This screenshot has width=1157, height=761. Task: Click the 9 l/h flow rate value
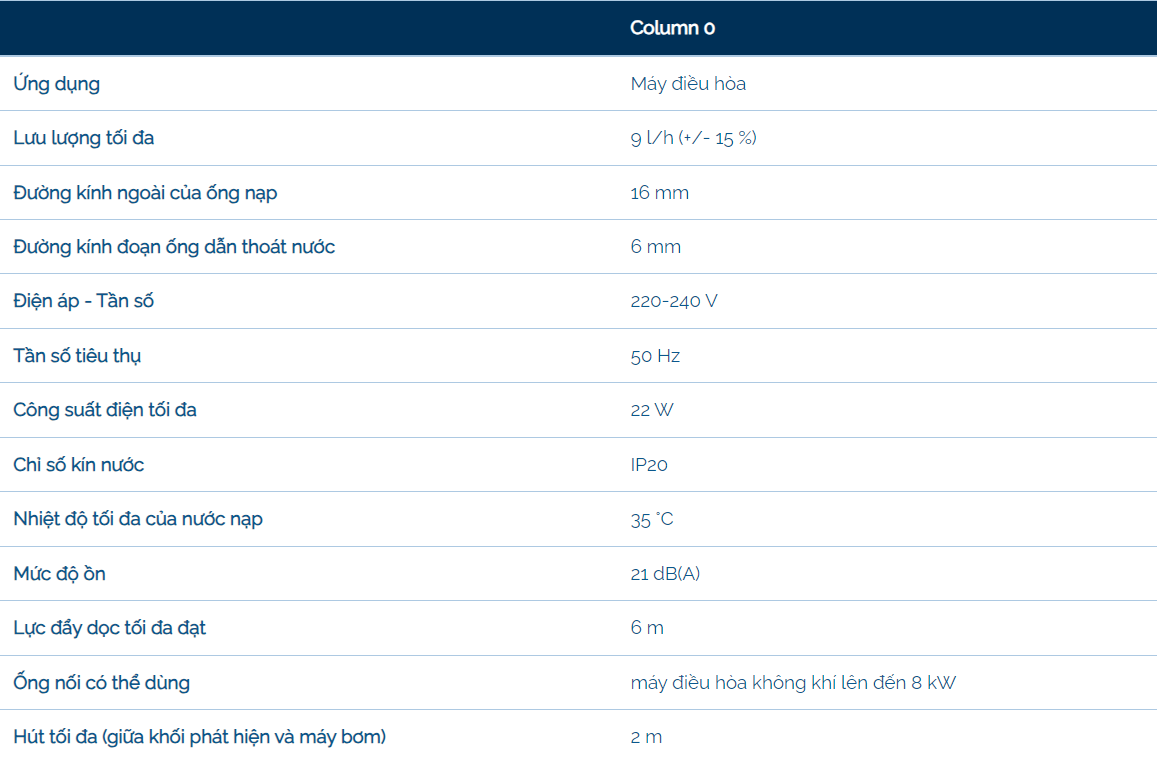693,138
